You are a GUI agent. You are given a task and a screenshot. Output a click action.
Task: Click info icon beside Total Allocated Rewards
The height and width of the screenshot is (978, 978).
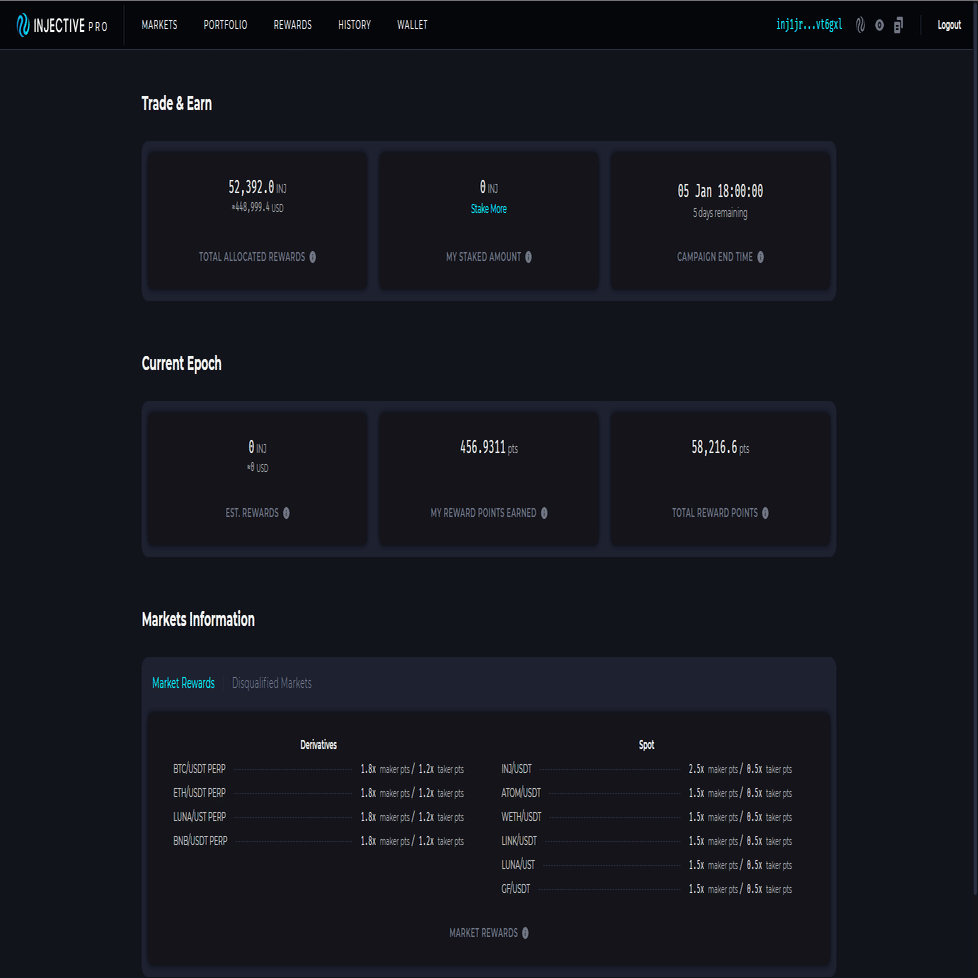pyautogui.click(x=312, y=257)
